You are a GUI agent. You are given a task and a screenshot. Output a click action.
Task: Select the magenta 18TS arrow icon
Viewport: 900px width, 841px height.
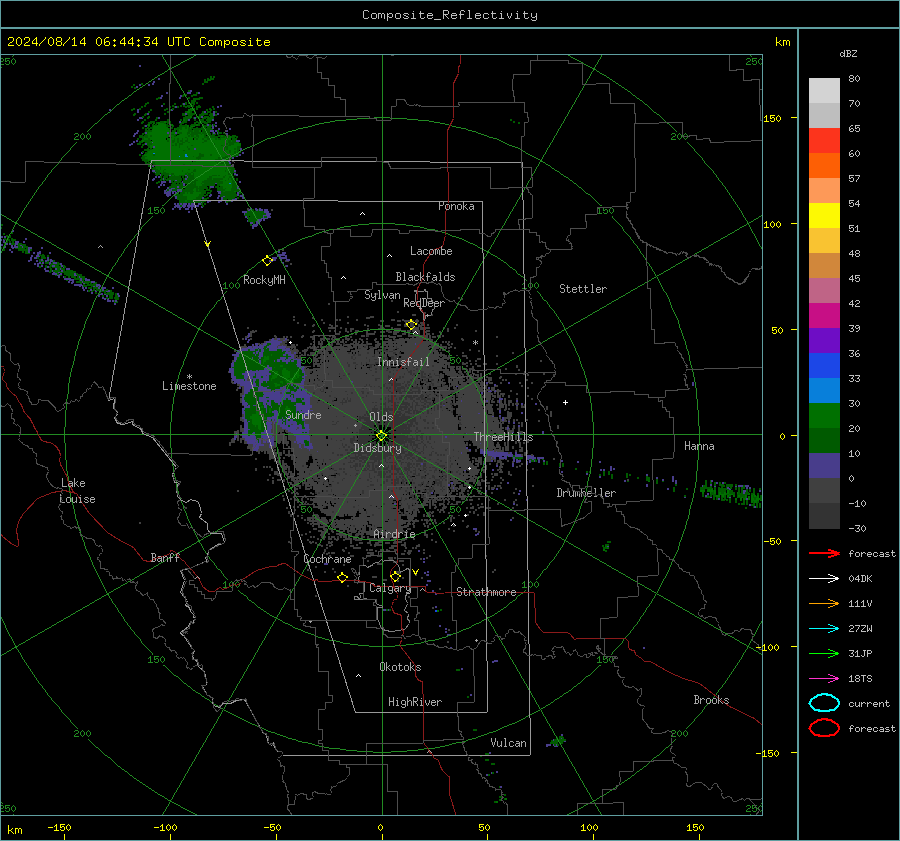pyautogui.click(x=824, y=679)
